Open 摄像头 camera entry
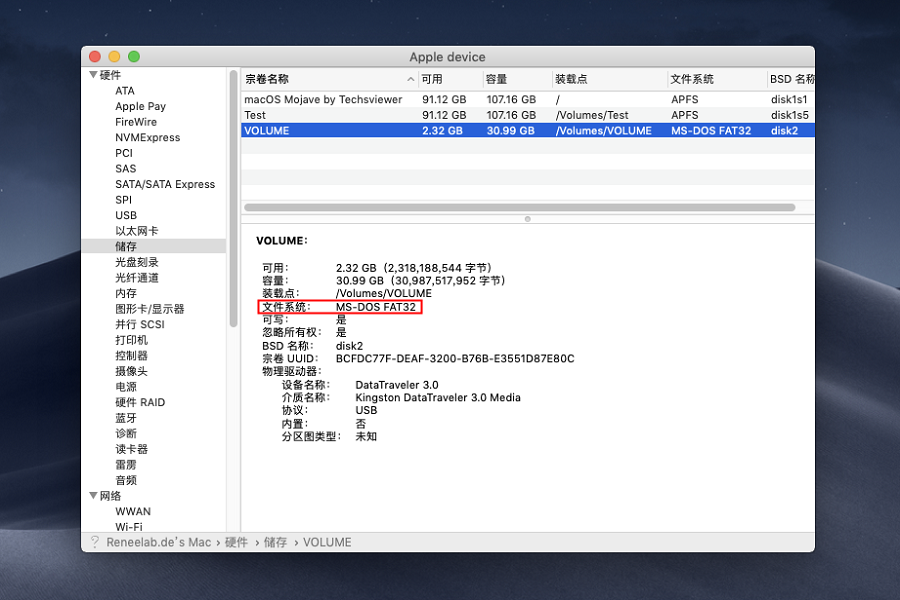The image size is (900, 600). (x=131, y=371)
